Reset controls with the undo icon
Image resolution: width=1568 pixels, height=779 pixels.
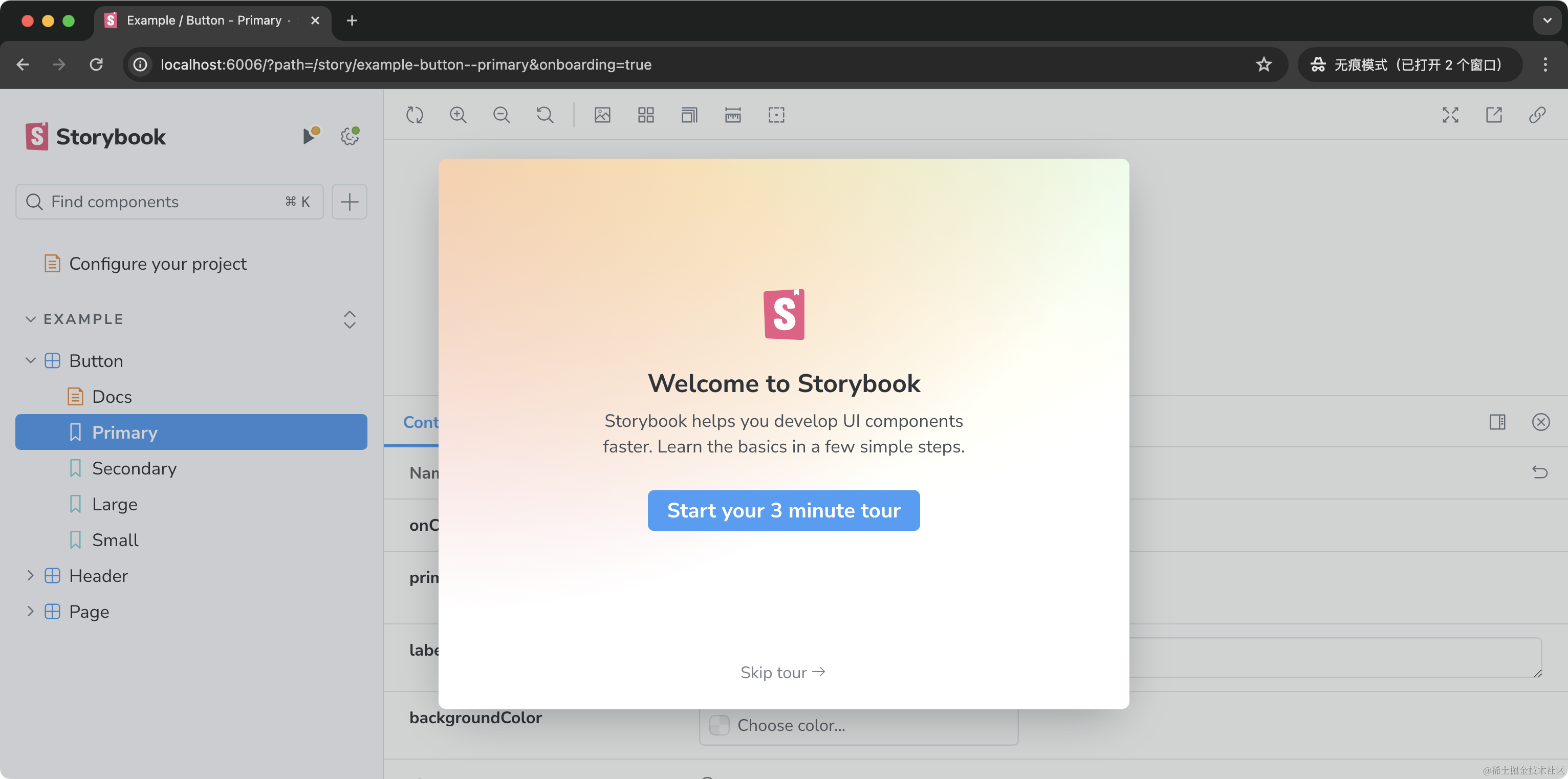click(1539, 472)
